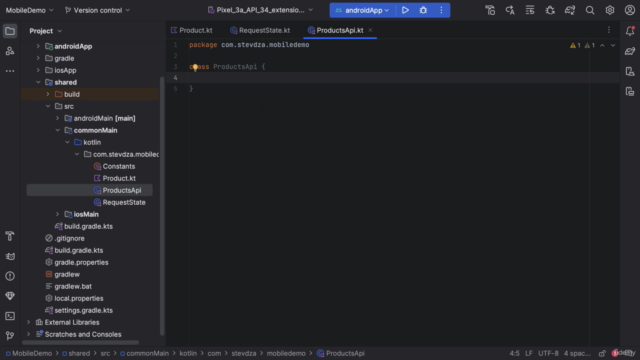
Task: Close the ProductsApi.kt tab
Action: 370,30
